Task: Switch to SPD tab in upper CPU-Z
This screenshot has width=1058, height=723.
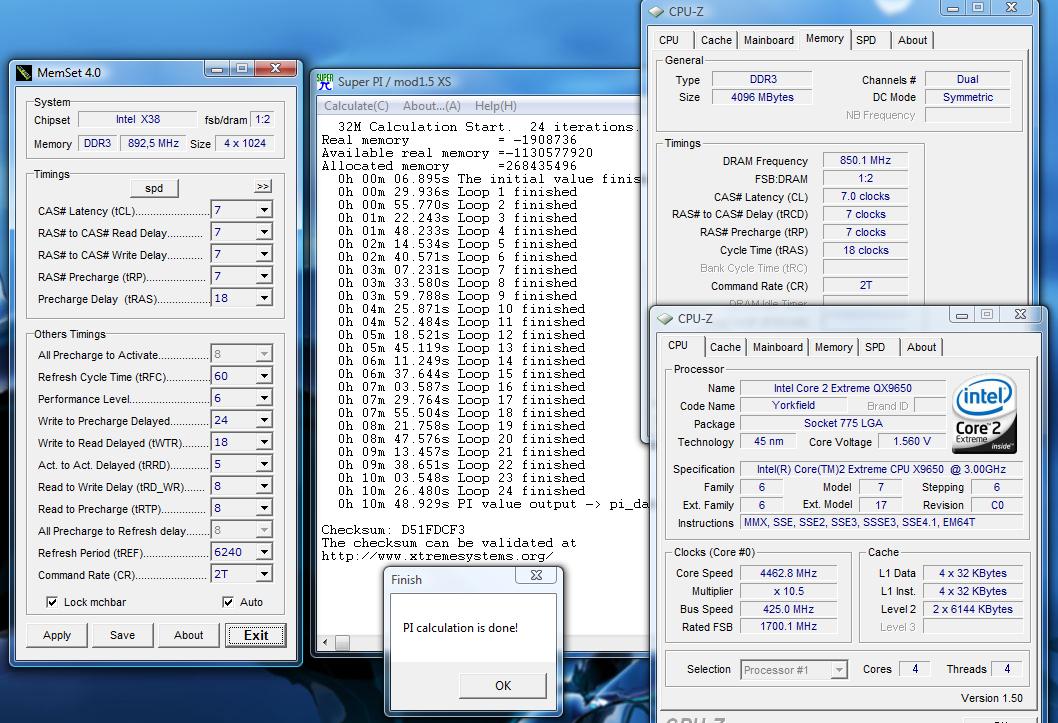Action: [x=866, y=40]
